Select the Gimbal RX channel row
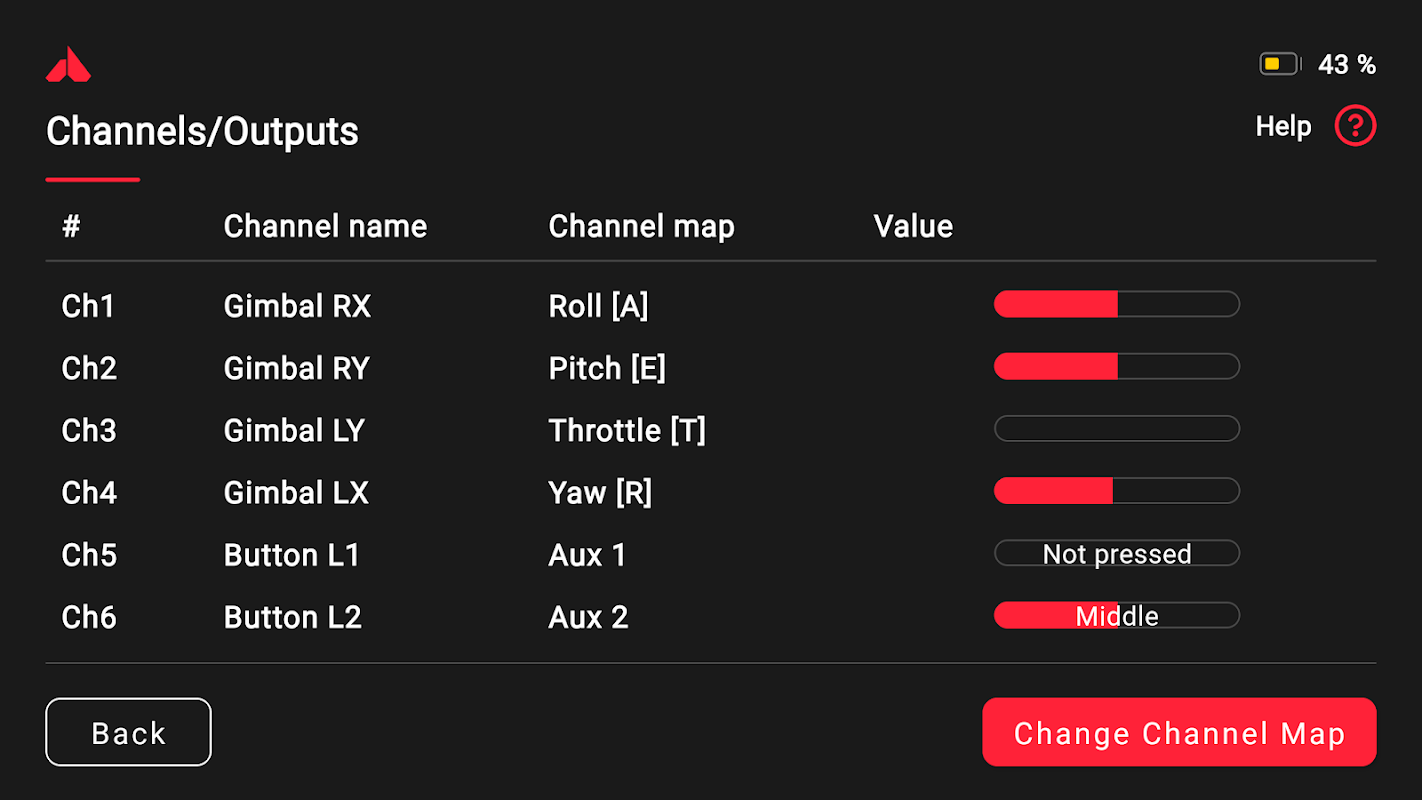 pos(297,306)
